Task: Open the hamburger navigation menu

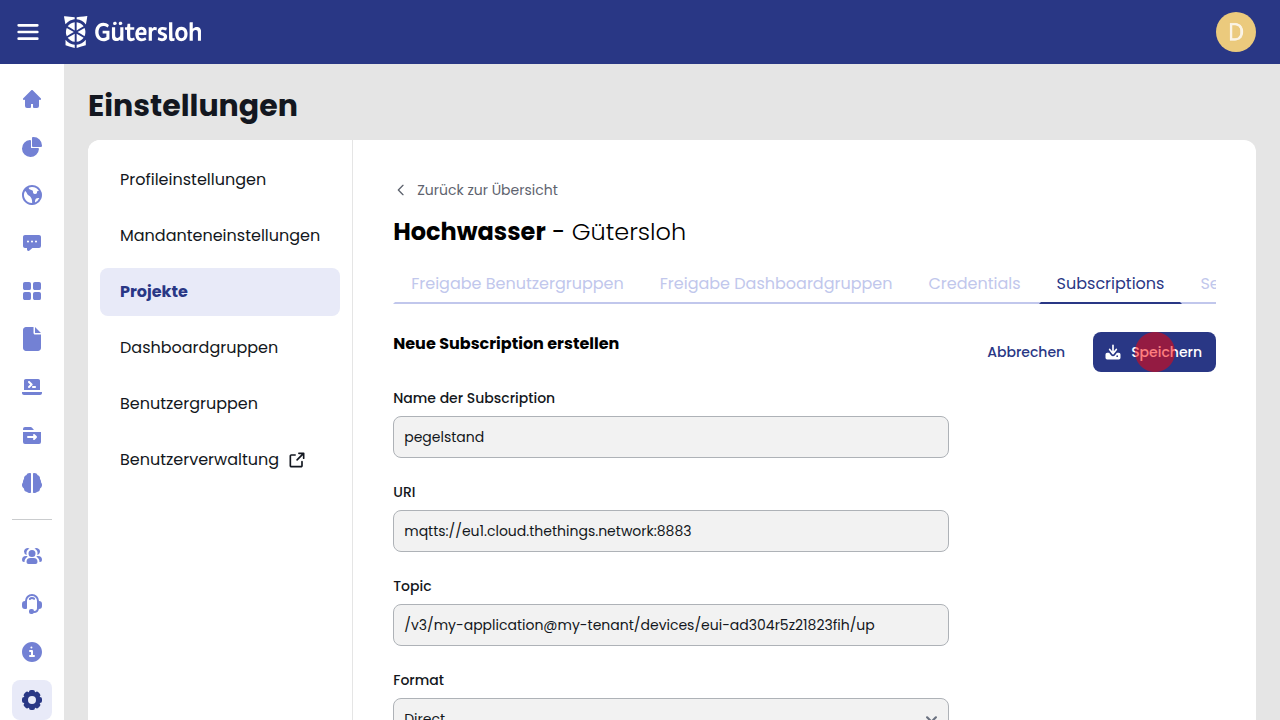Action: 28,32
